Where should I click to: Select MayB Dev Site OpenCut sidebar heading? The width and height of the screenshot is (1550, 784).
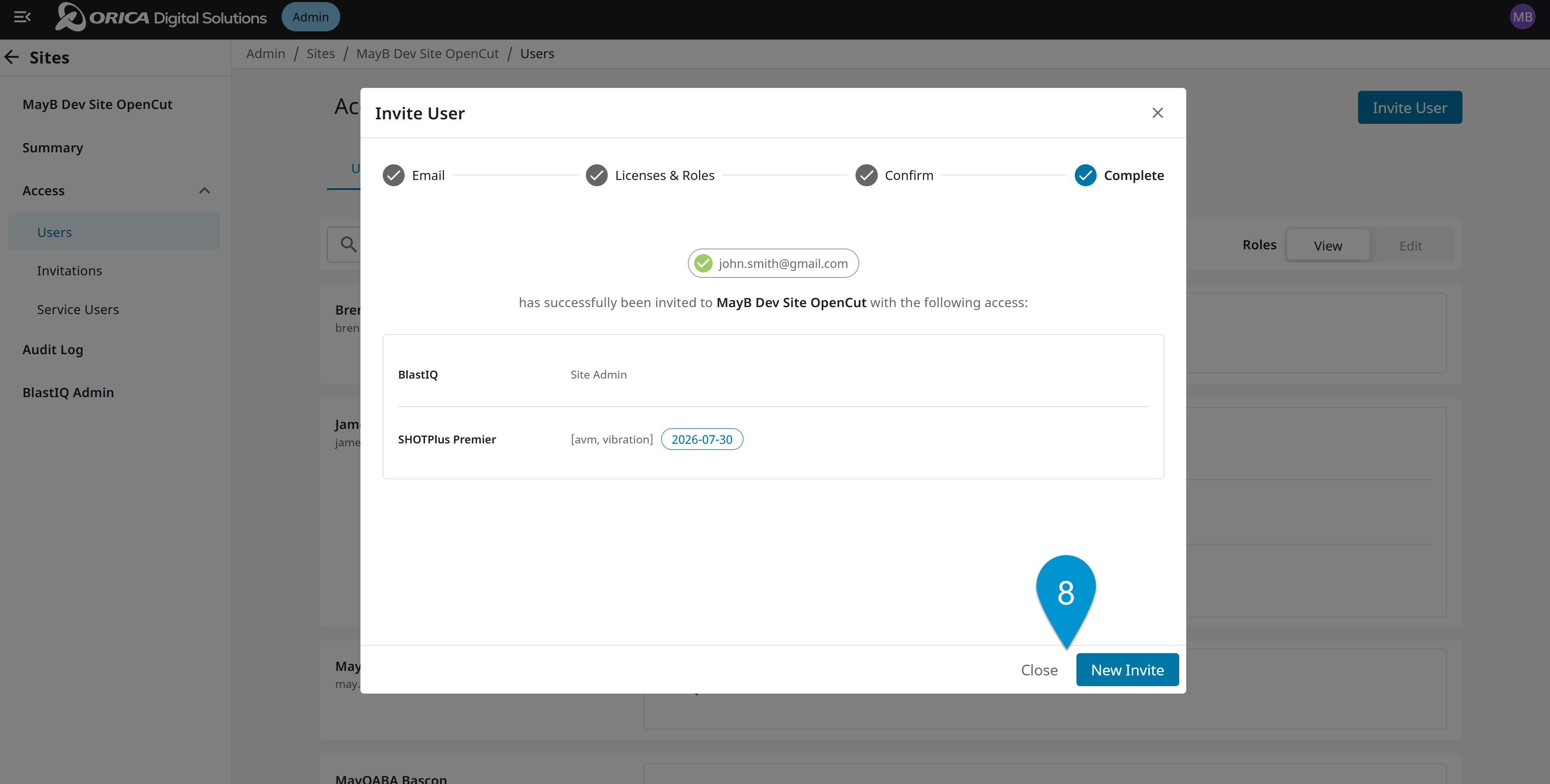click(97, 104)
